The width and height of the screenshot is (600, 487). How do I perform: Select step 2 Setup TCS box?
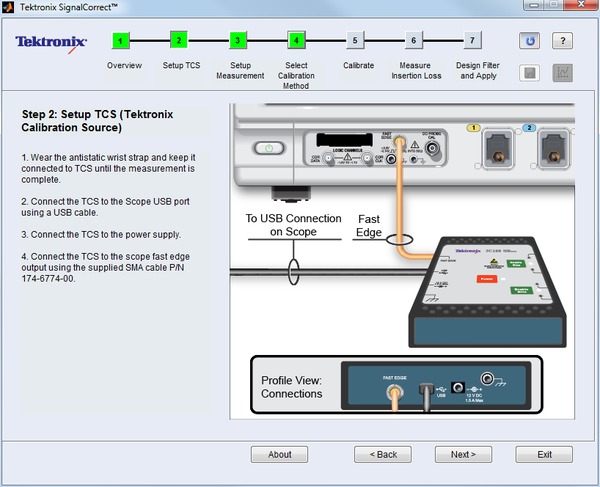179,40
